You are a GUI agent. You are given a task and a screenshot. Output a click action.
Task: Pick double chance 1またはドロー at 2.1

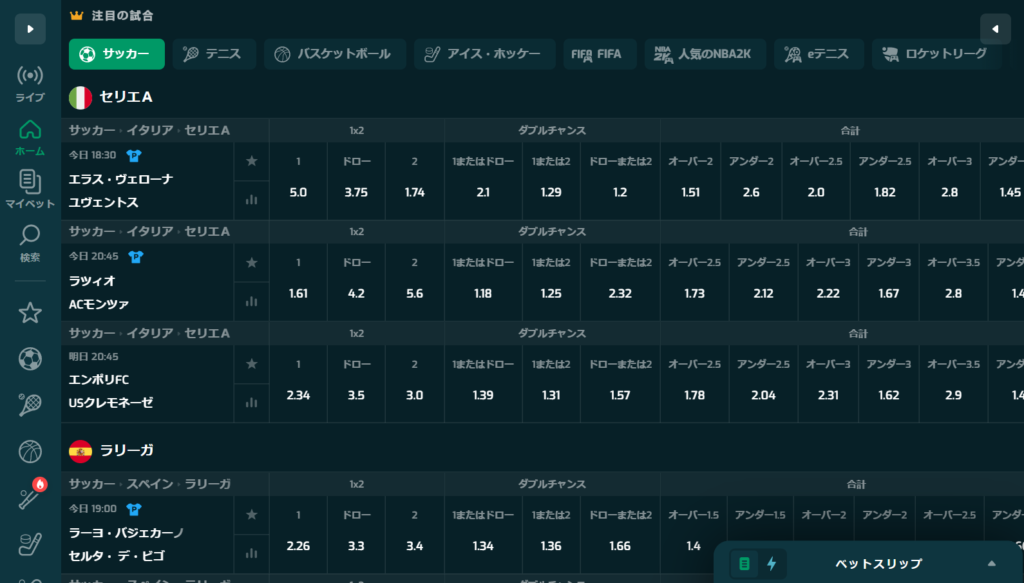[x=483, y=181]
